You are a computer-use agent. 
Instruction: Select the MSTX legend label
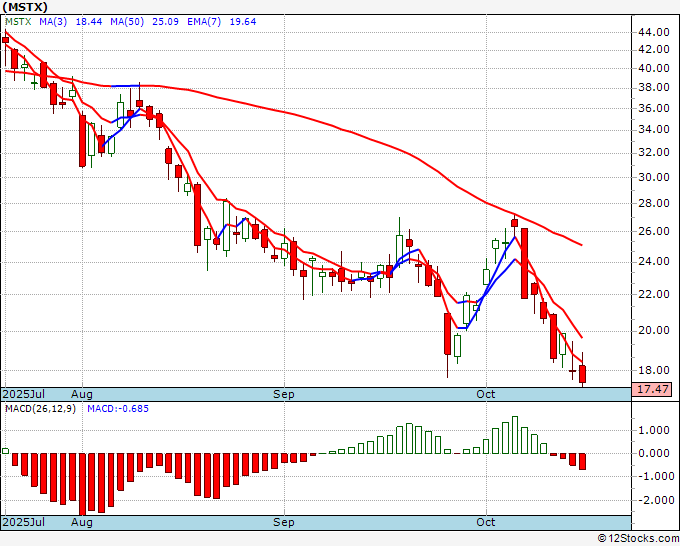click(18, 22)
